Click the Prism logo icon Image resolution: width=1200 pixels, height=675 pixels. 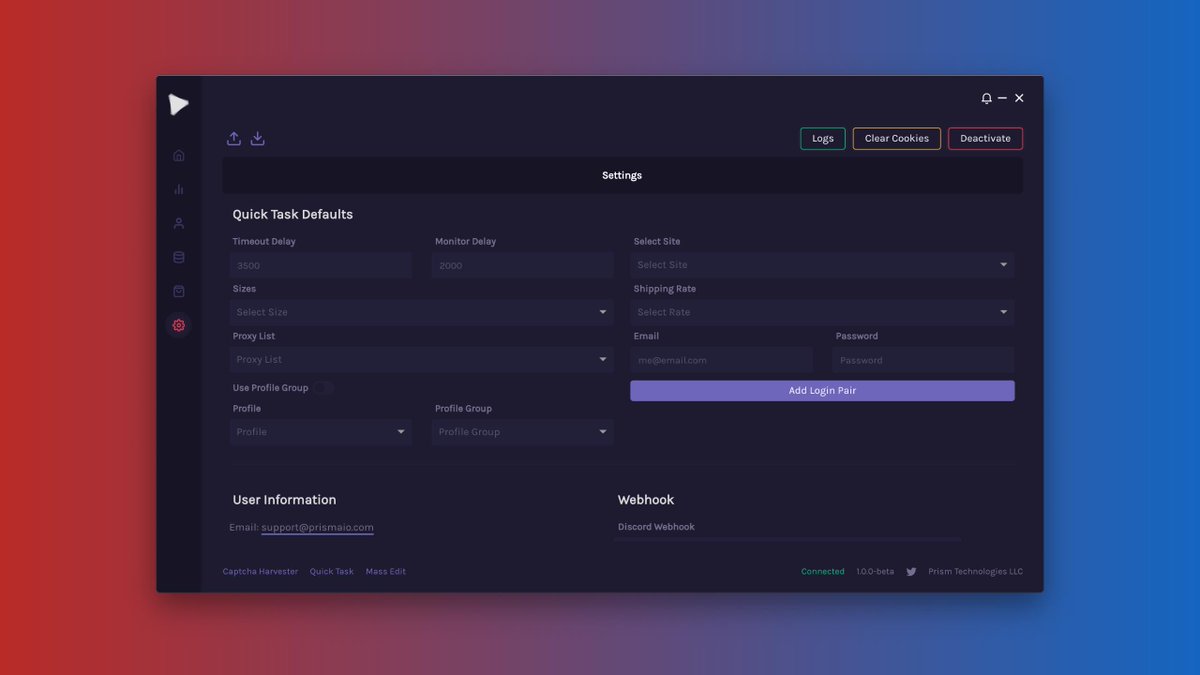click(x=178, y=104)
